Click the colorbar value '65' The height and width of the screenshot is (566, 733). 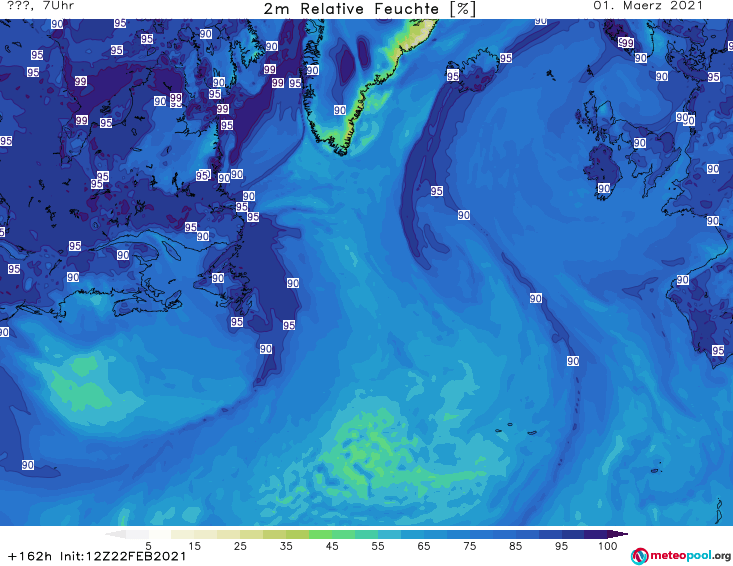click(x=424, y=546)
